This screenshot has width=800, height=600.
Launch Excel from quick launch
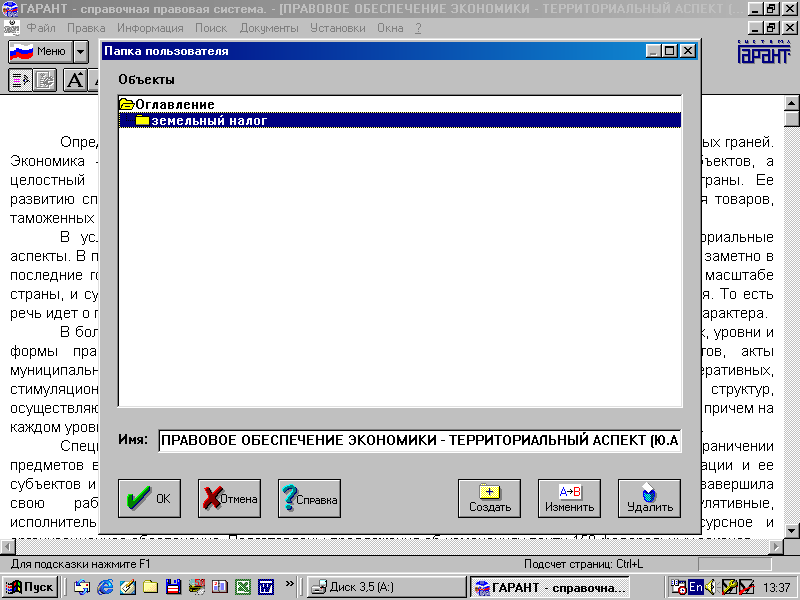243,587
